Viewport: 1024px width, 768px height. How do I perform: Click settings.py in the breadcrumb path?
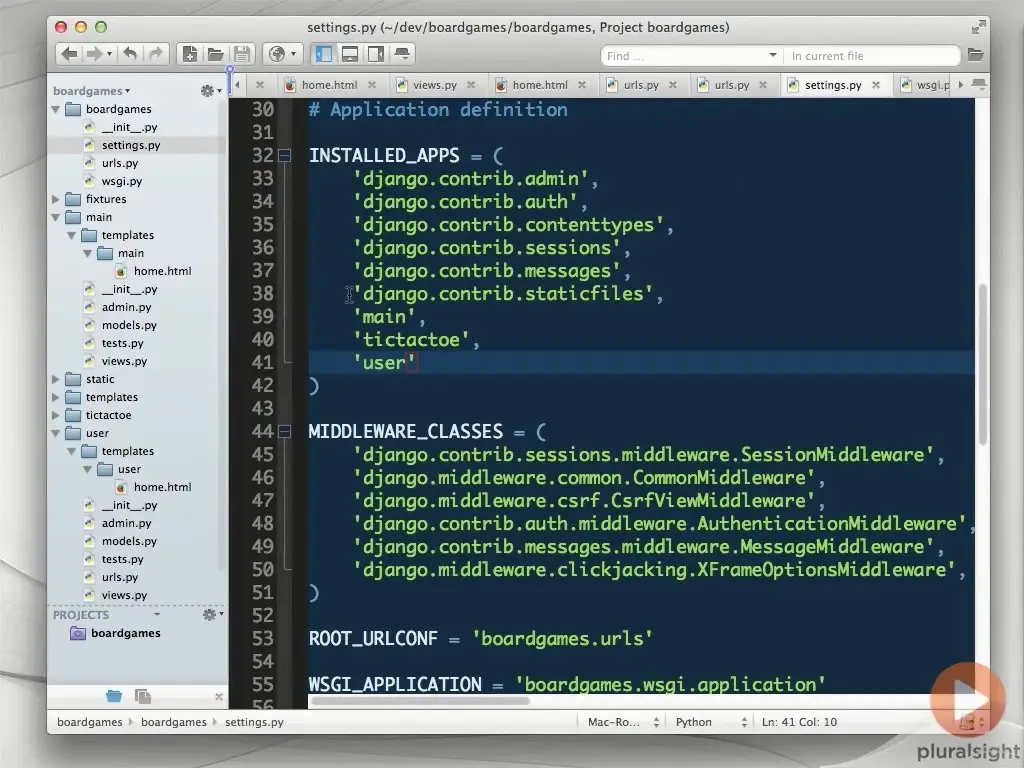point(254,722)
